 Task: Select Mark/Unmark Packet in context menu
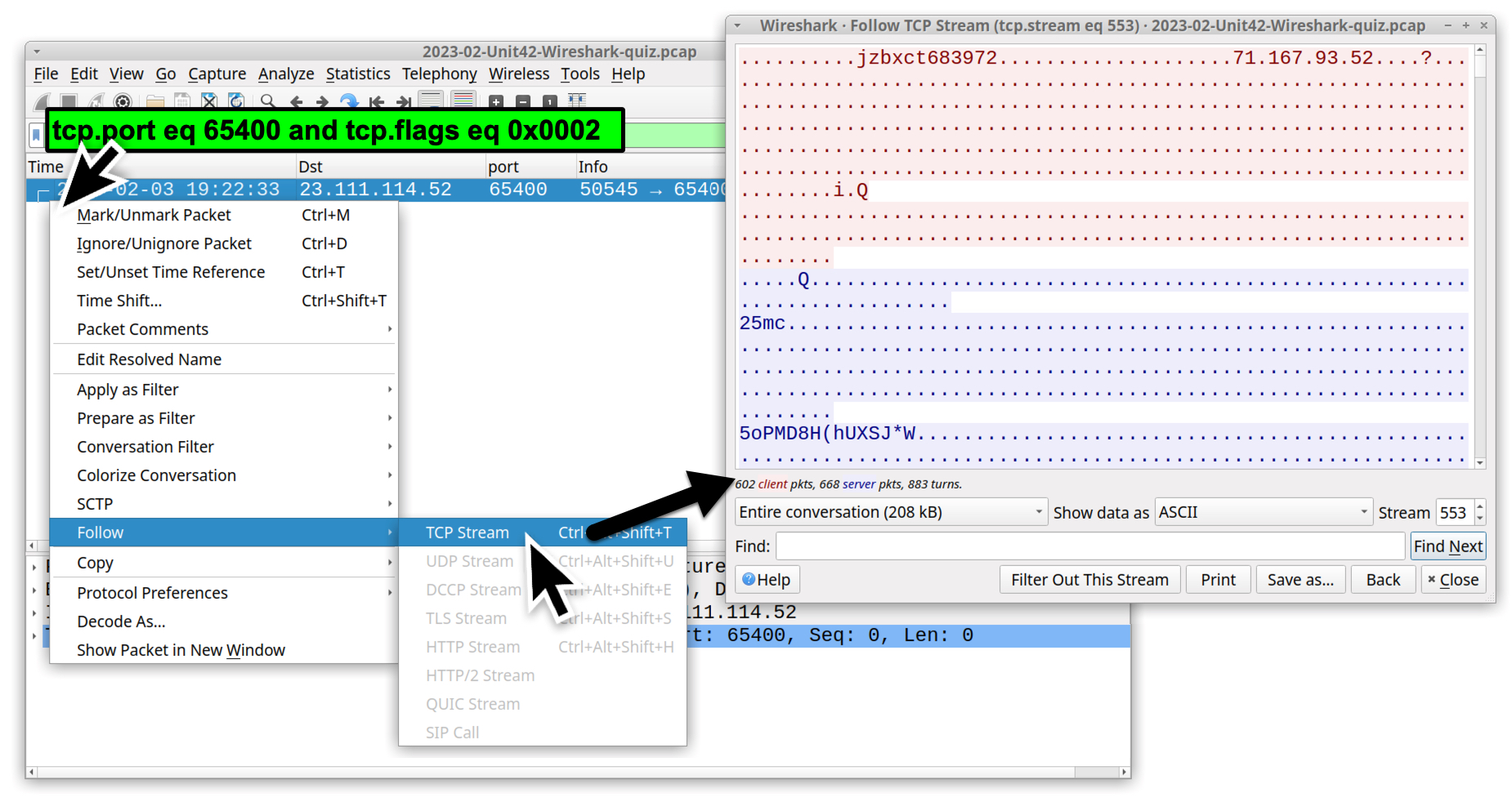[x=224, y=215]
